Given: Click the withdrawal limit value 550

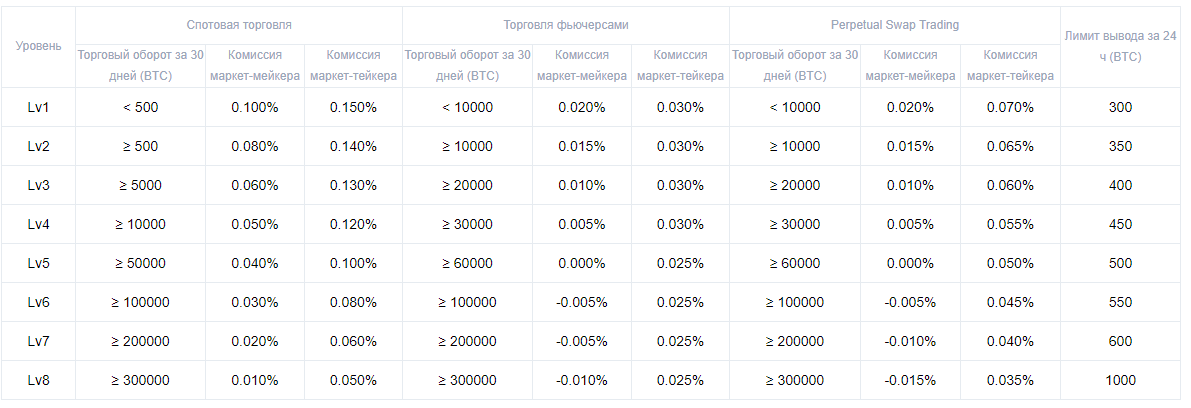Looking at the screenshot, I should pos(1120,302).
